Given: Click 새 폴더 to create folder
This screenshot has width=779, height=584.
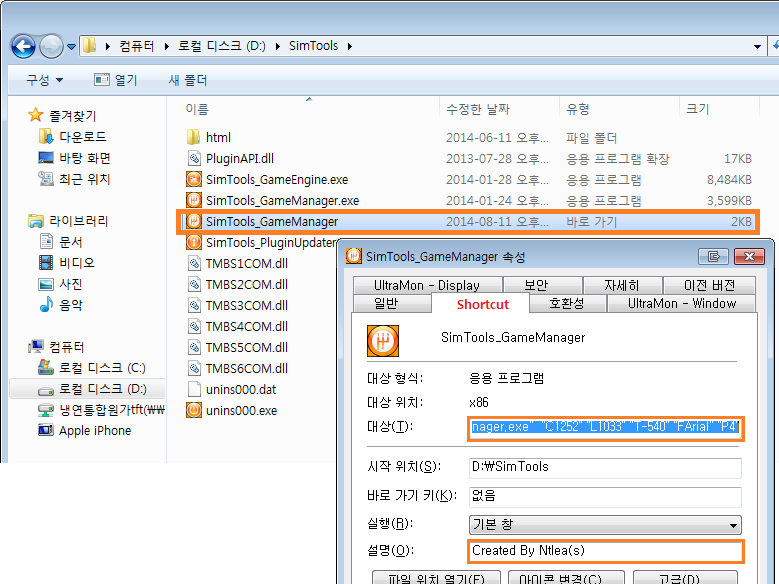Looking at the screenshot, I should coord(188,80).
